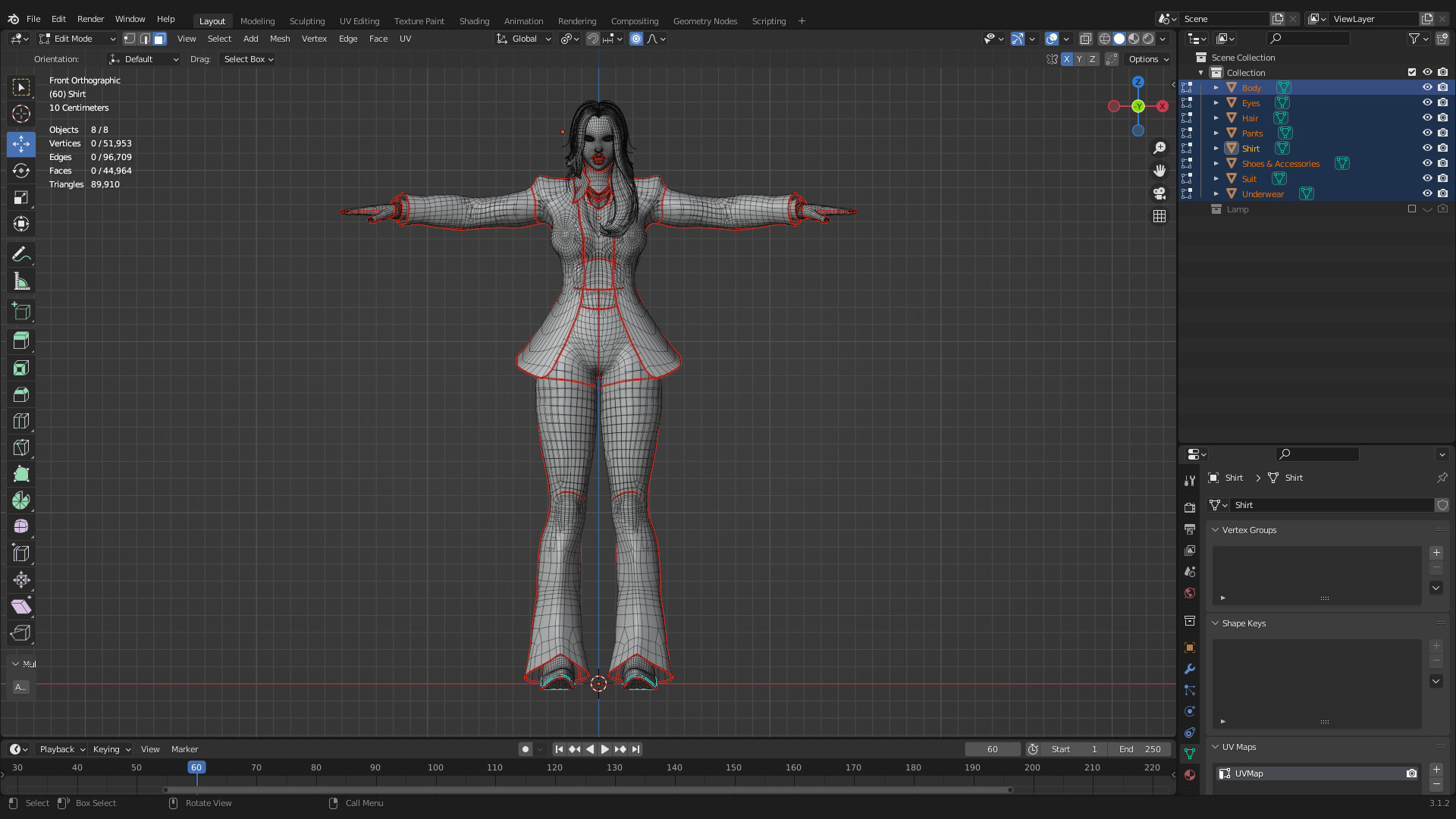Select the Shrink/Fatten tool
This screenshot has height=819, width=1456.
tap(21, 580)
